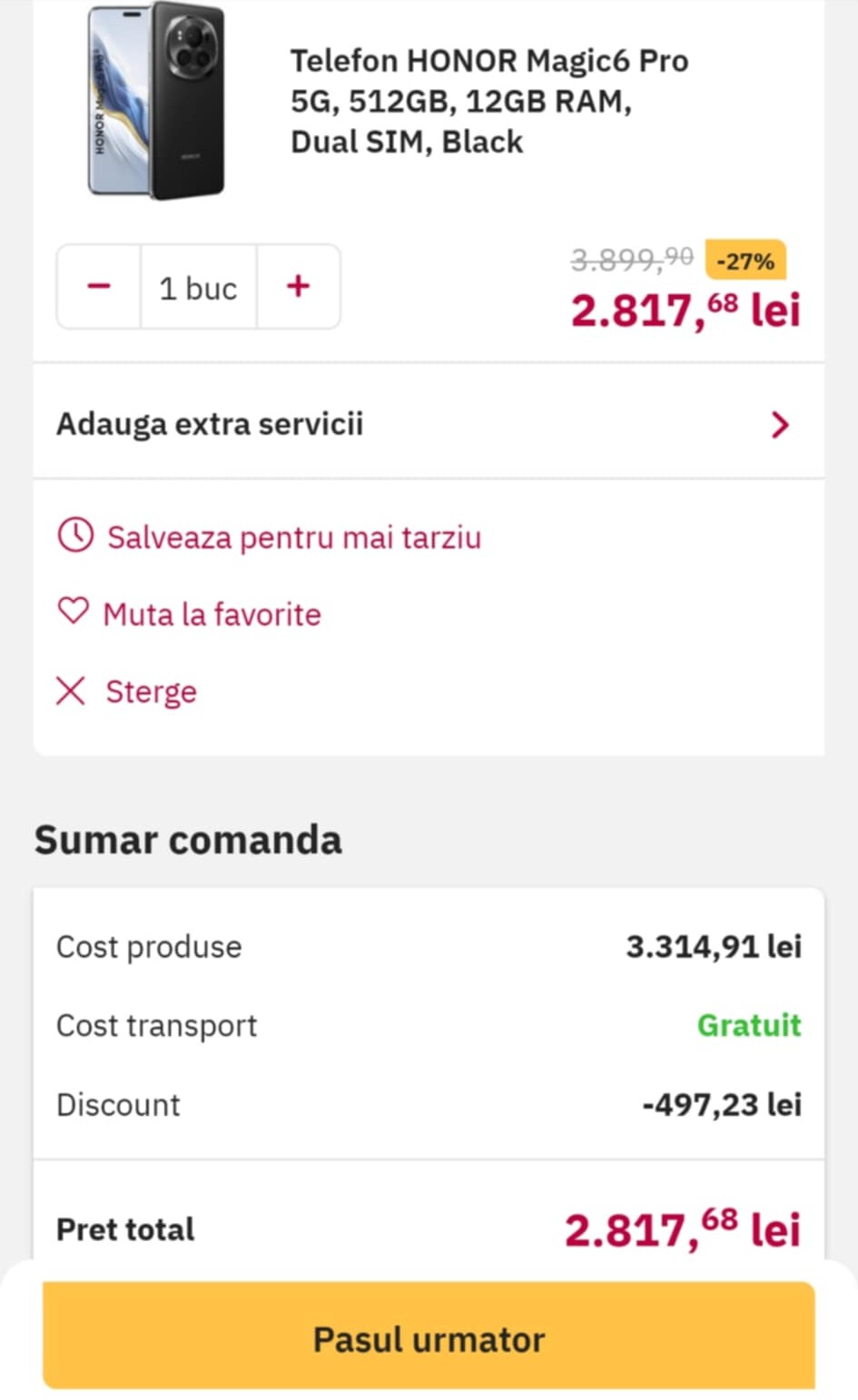Click the -27% discount badge
This screenshot has height=1400, width=858.
(x=745, y=261)
